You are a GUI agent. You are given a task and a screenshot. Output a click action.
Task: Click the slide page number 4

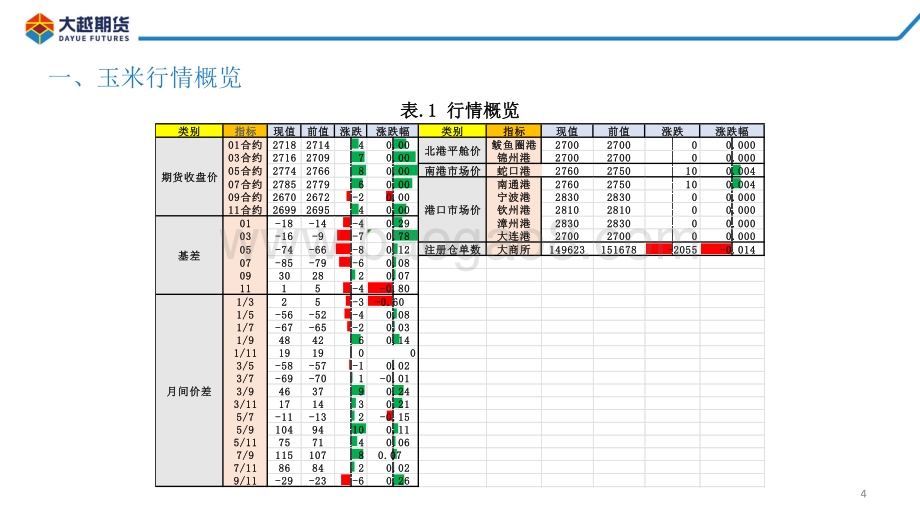[x=863, y=494]
